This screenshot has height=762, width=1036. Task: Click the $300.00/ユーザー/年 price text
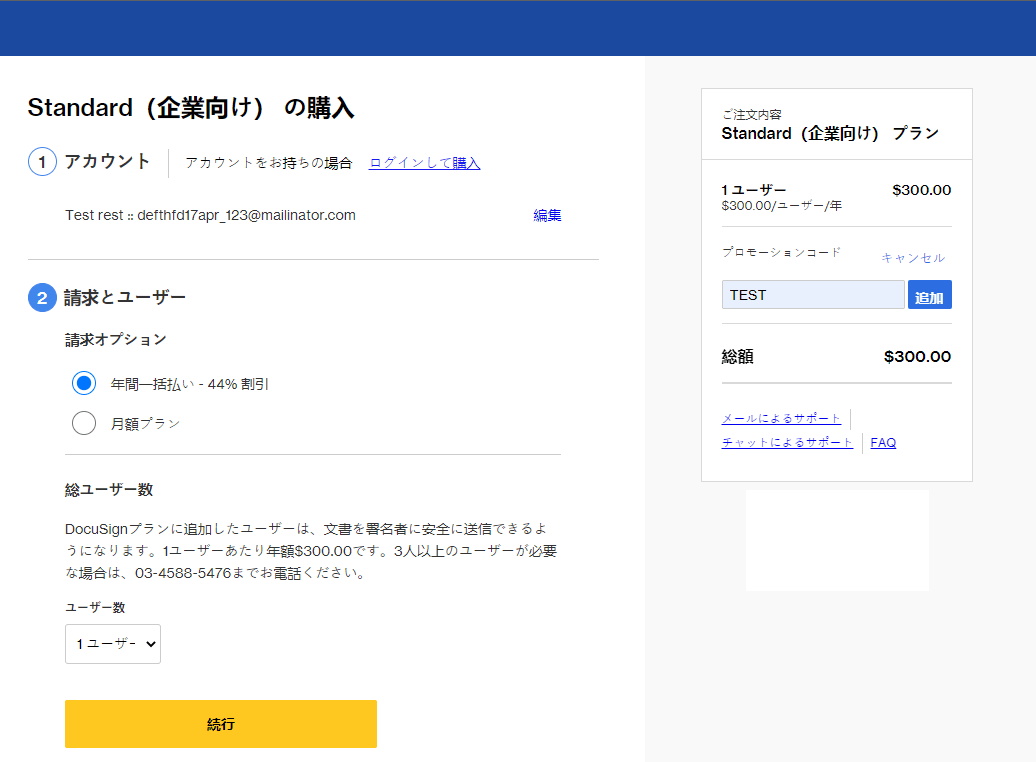782,206
